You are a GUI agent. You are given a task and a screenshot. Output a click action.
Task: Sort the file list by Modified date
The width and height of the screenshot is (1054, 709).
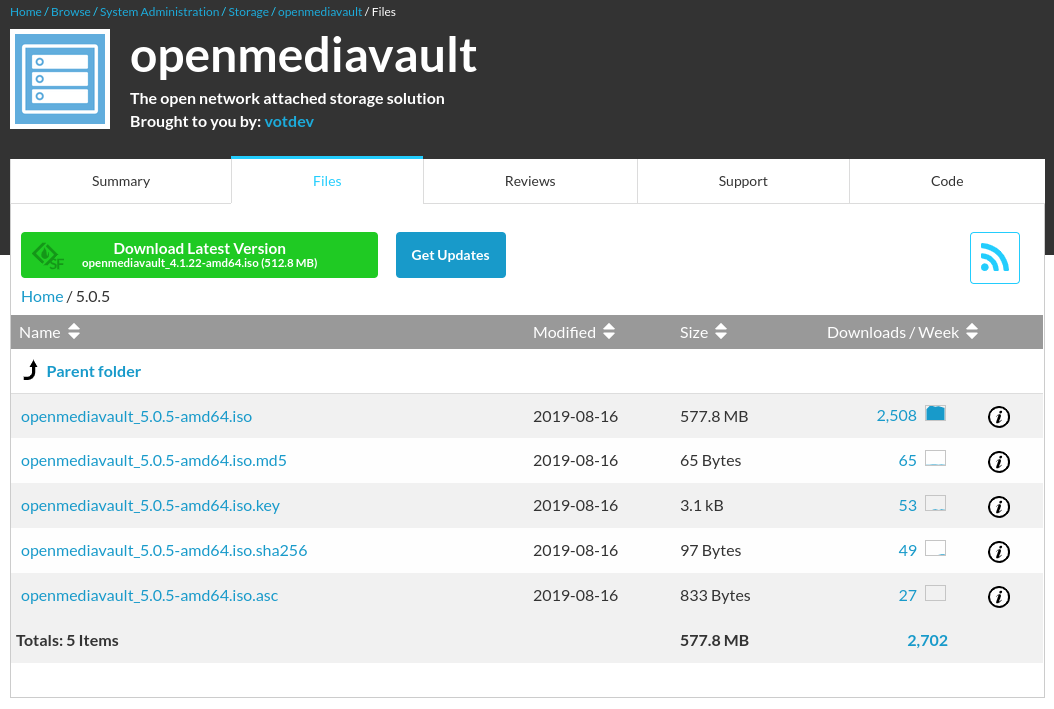click(573, 332)
